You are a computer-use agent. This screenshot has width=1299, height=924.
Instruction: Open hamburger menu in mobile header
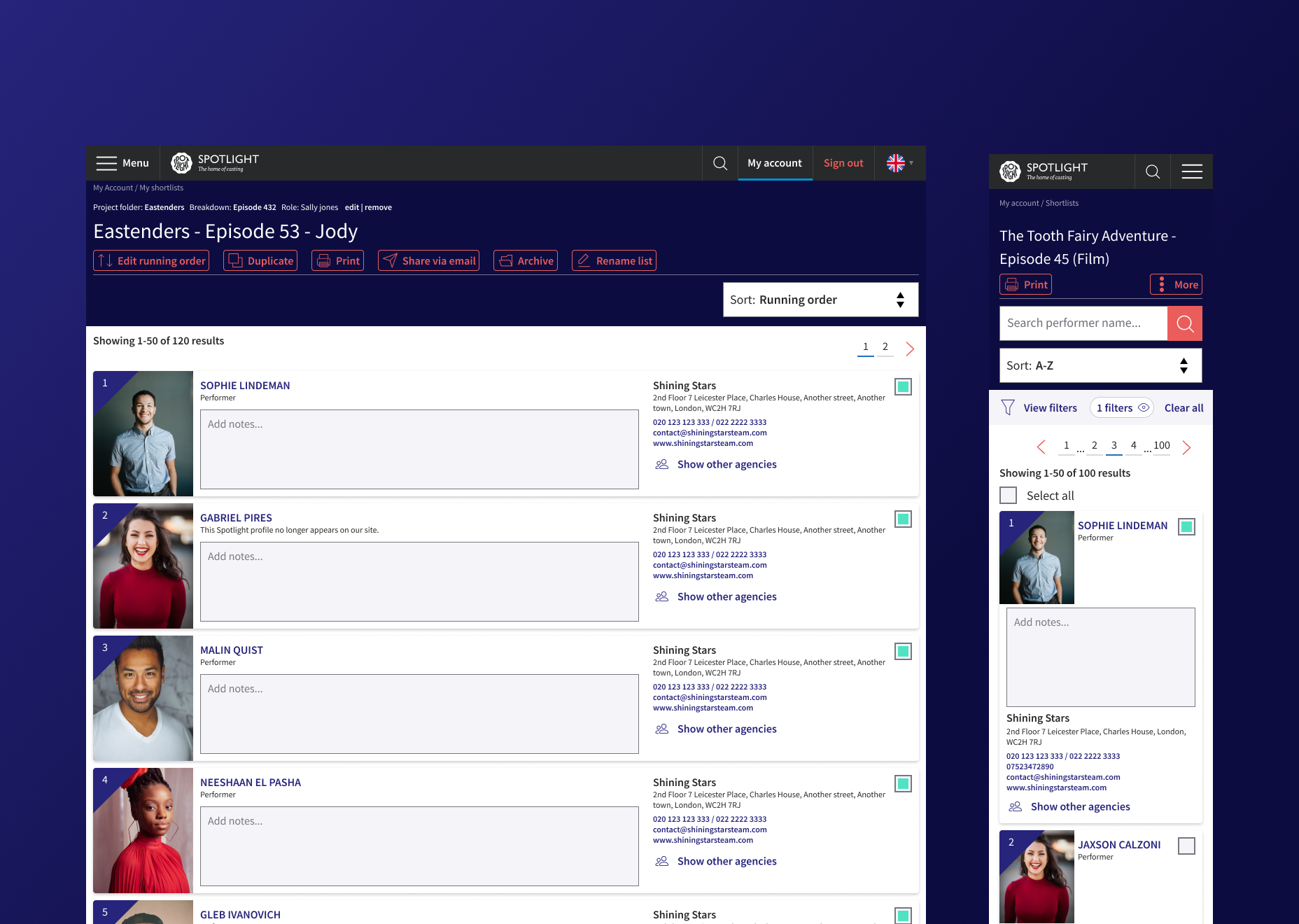click(1192, 171)
